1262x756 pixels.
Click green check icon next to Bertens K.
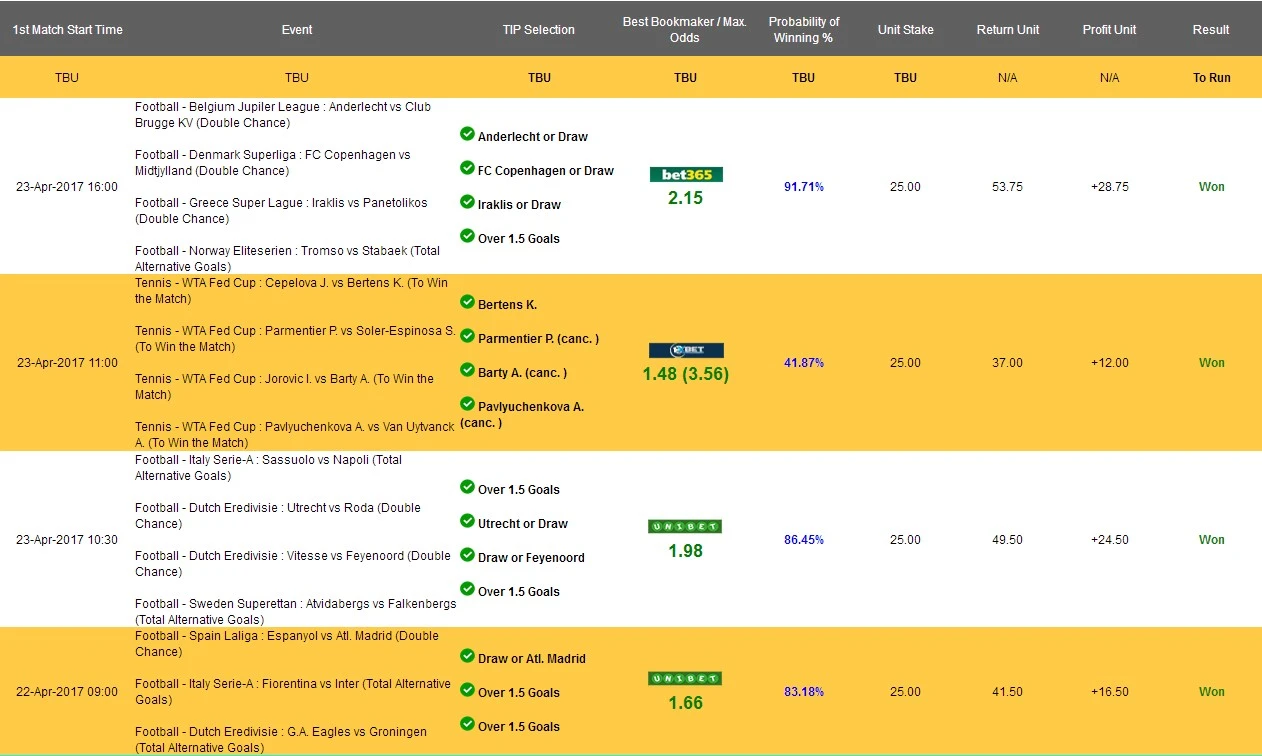point(467,302)
